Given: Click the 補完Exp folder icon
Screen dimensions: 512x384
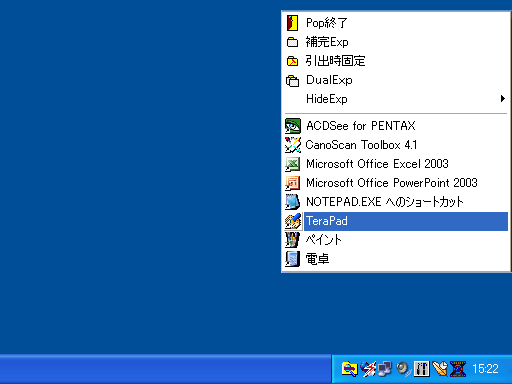Looking at the screenshot, I should point(292,42).
